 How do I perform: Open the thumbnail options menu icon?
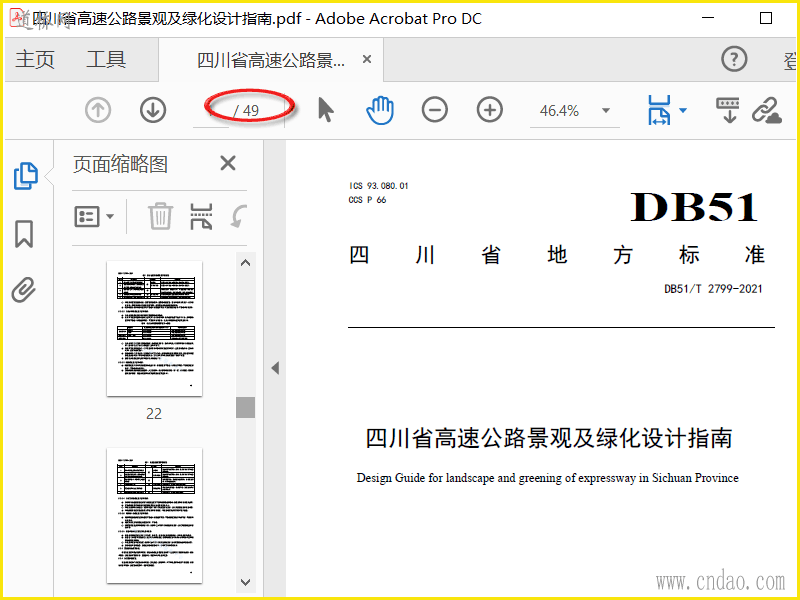click(x=94, y=217)
